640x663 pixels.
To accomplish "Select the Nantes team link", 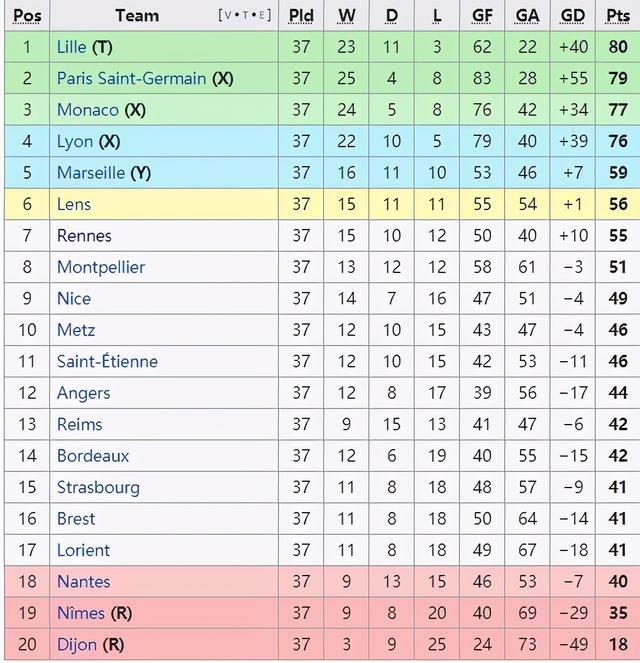I will tap(84, 582).
